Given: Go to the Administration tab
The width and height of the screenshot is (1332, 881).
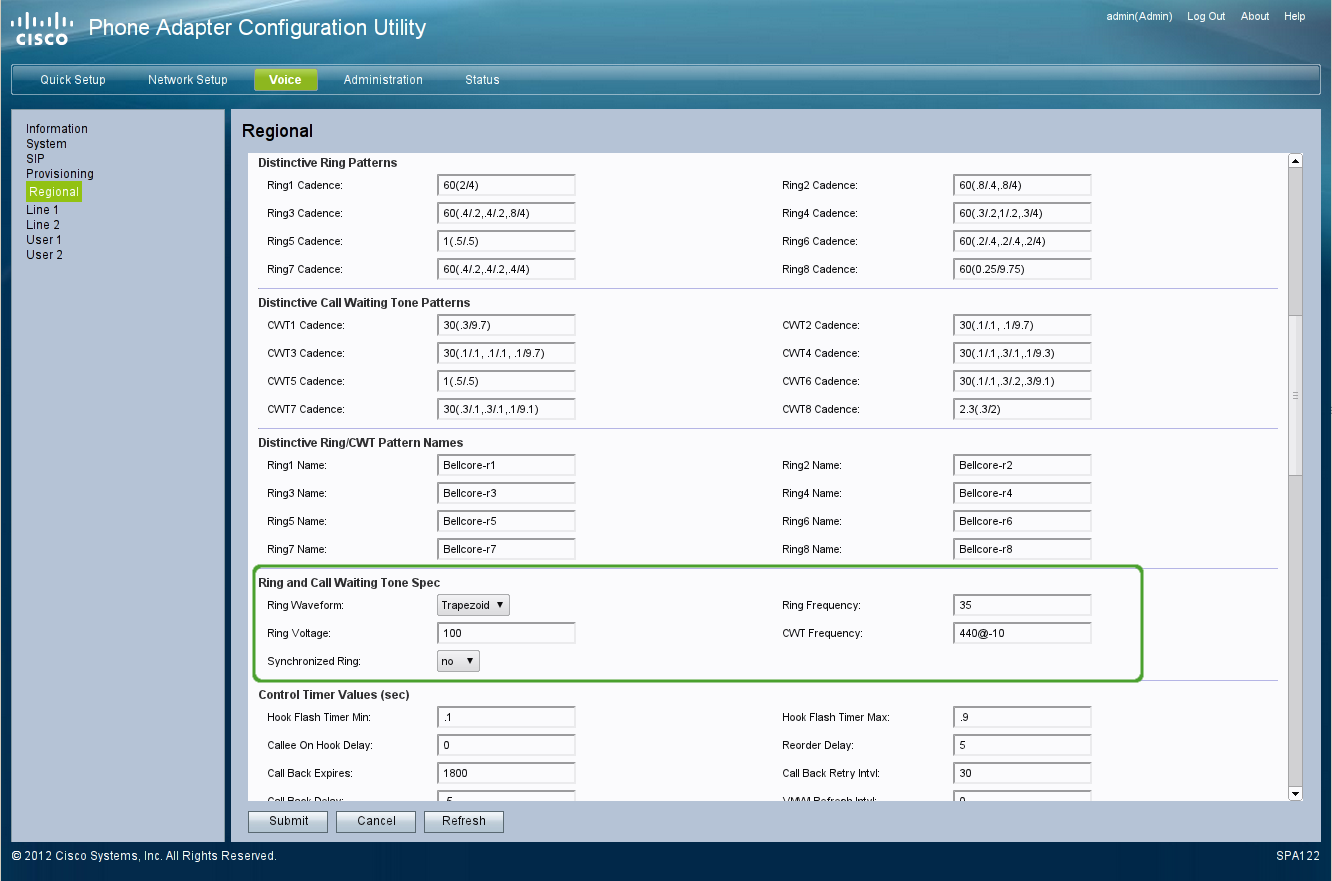Looking at the screenshot, I should click(383, 80).
